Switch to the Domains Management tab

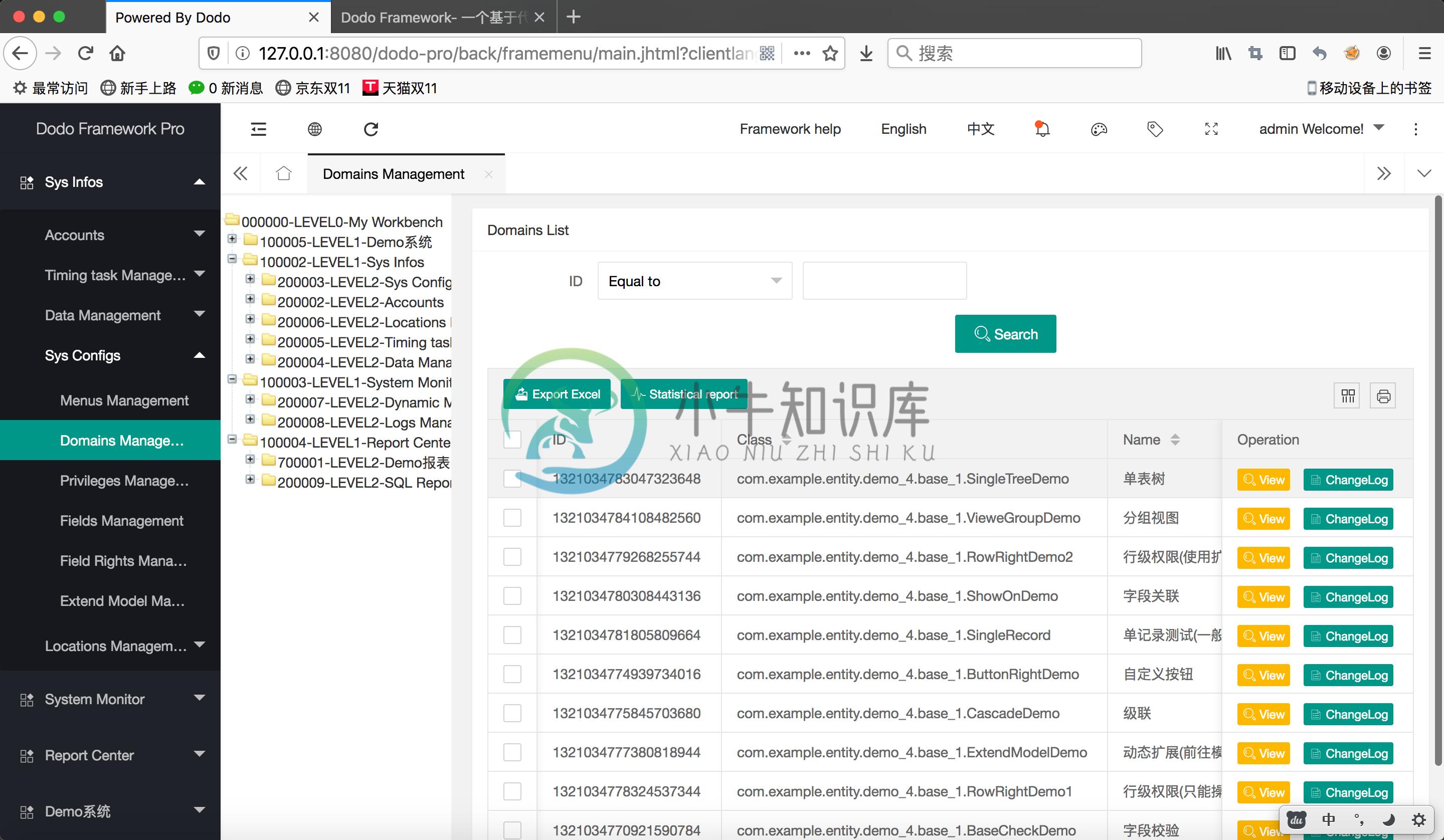tap(394, 173)
